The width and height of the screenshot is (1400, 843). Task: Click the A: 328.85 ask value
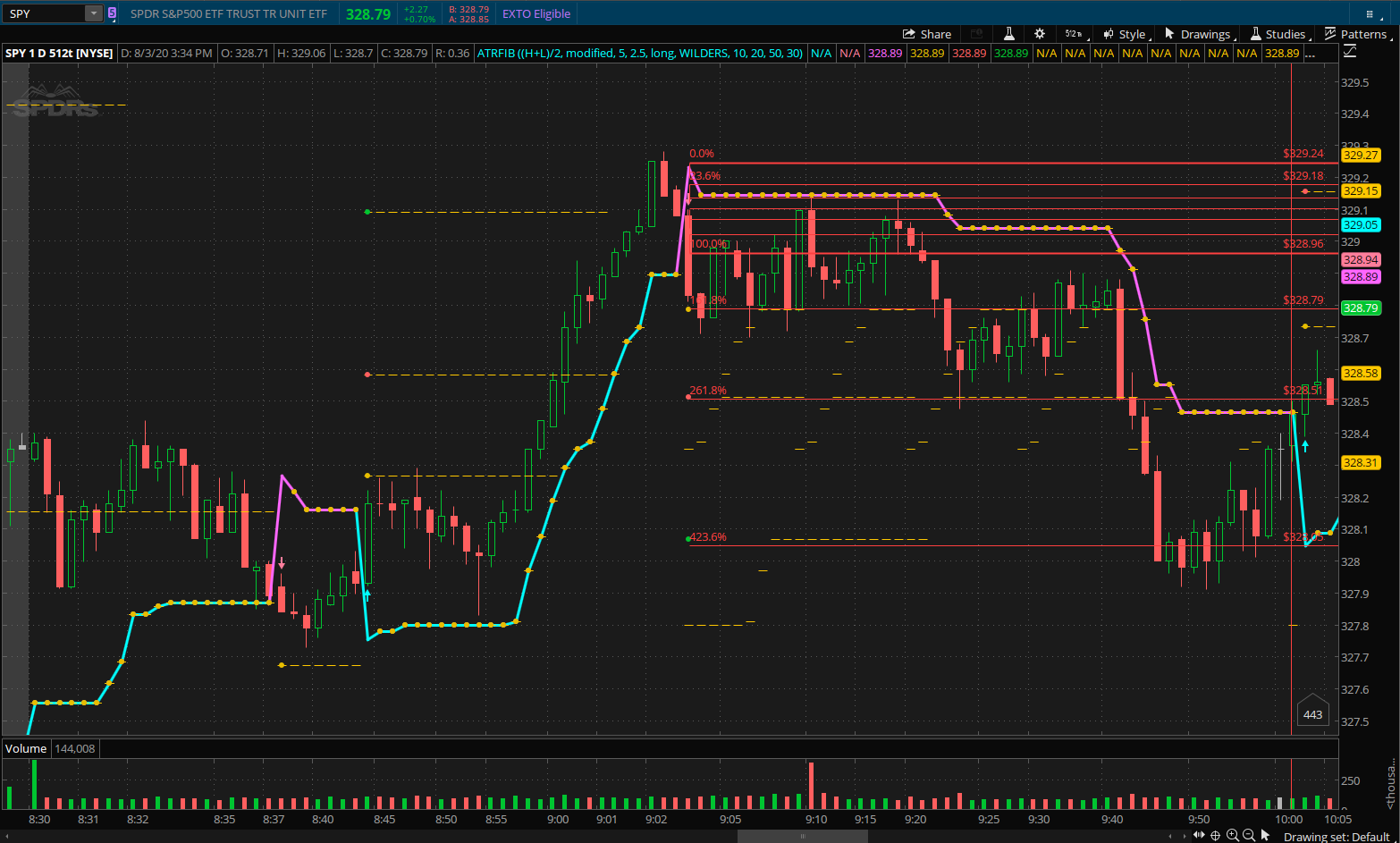tap(468, 19)
